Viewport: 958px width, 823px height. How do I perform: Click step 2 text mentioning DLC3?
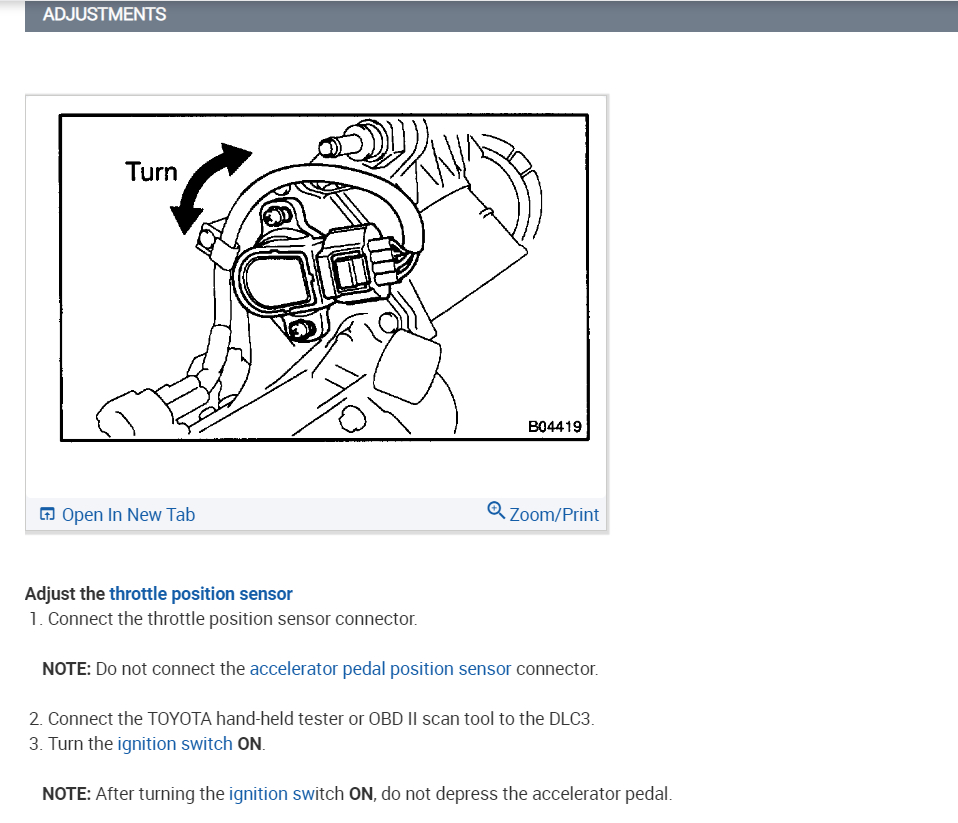pyautogui.click(x=321, y=719)
